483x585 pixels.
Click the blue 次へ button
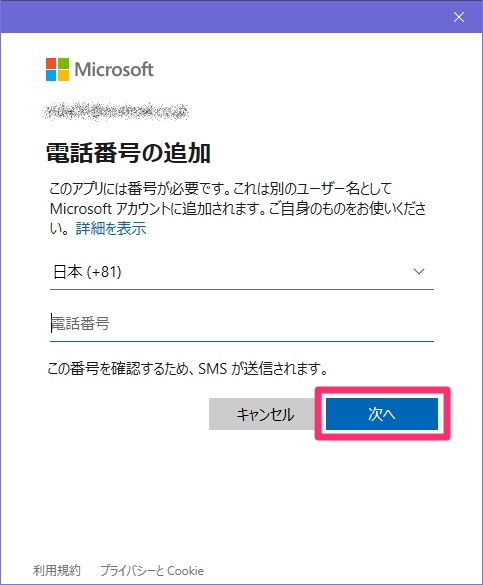[x=382, y=414]
